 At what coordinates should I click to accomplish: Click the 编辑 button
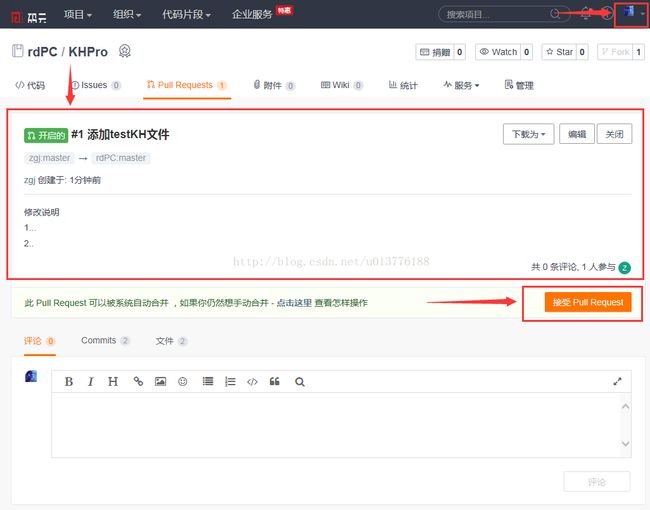[577, 134]
